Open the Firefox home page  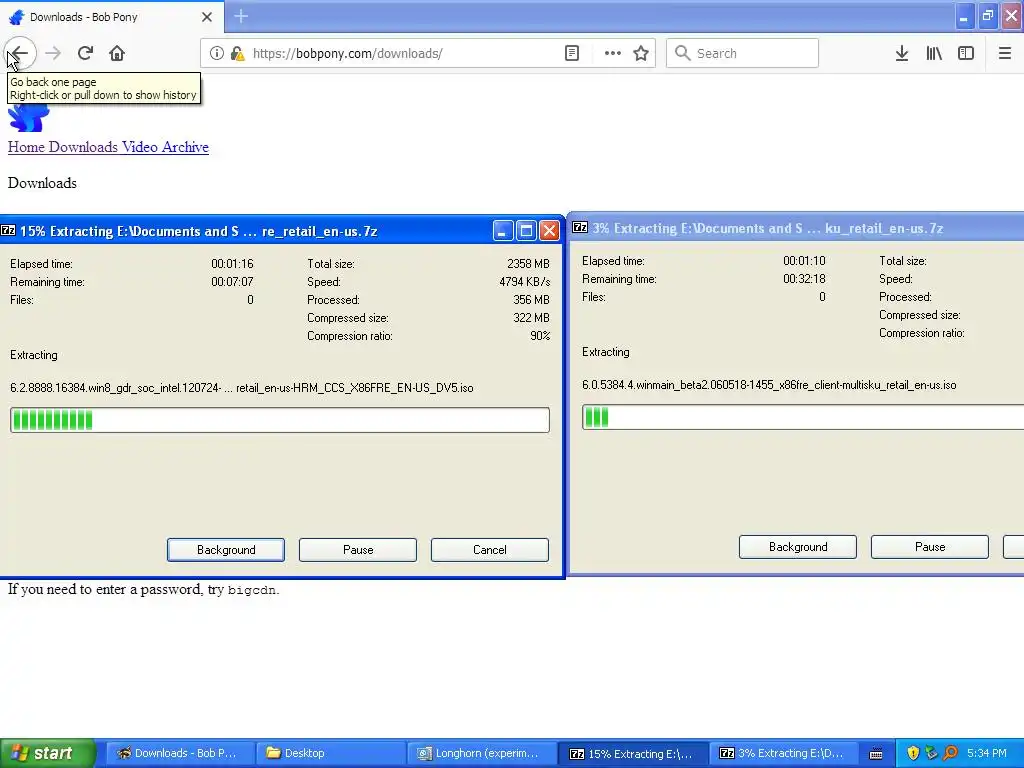(117, 54)
